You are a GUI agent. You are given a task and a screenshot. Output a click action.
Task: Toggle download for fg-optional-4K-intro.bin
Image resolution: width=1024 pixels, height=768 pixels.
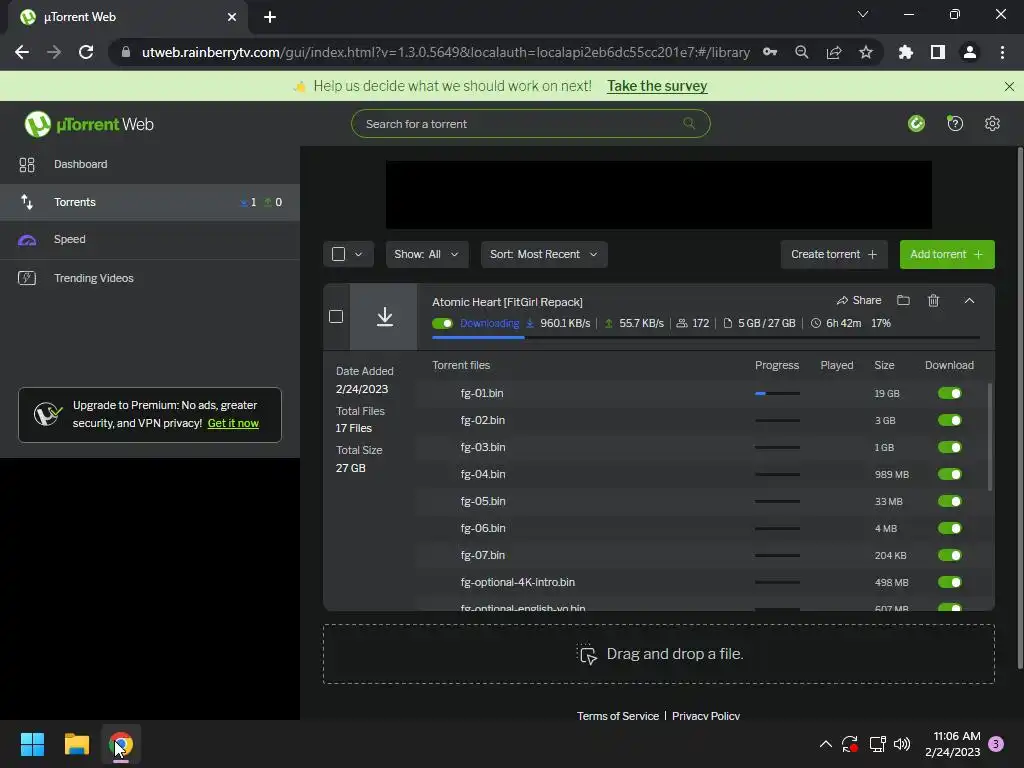pos(950,582)
